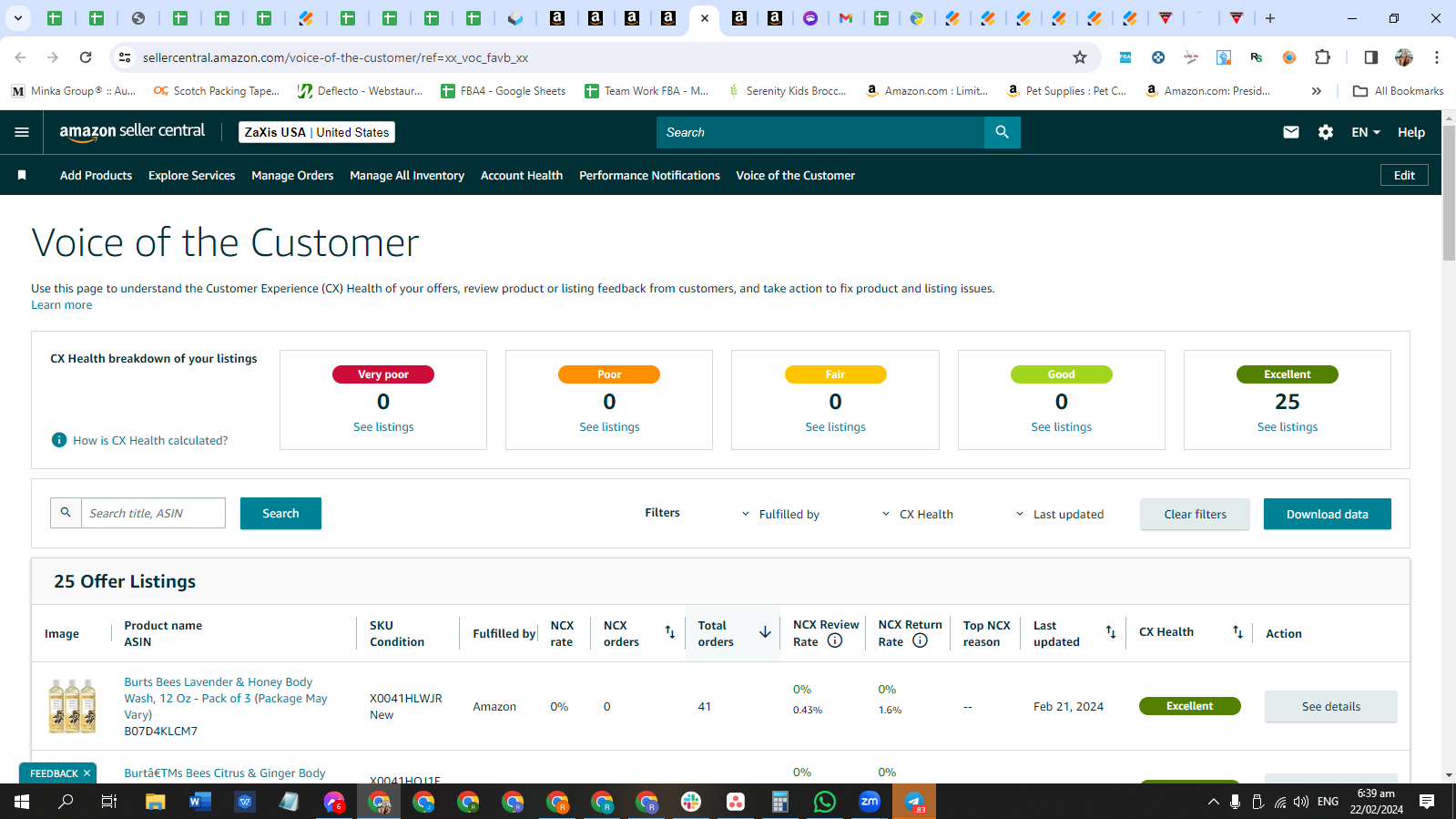Image resolution: width=1456 pixels, height=819 pixels.
Task: Open Account Health page
Action: tap(522, 175)
